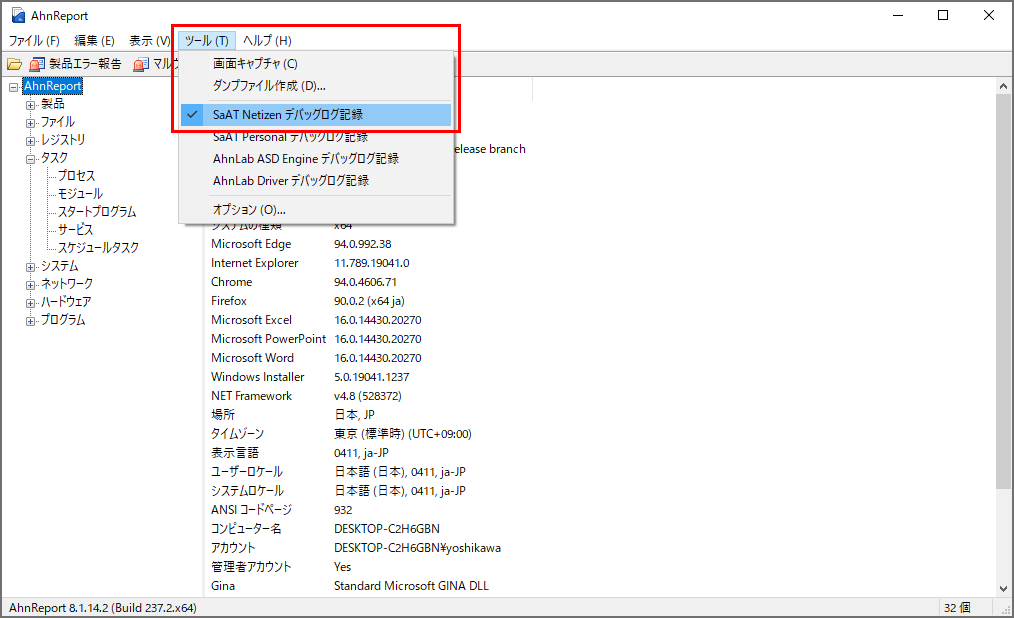This screenshot has width=1014, height=618.
Task: Collapse the AhnReport root node
Action: tap(14, 87)
